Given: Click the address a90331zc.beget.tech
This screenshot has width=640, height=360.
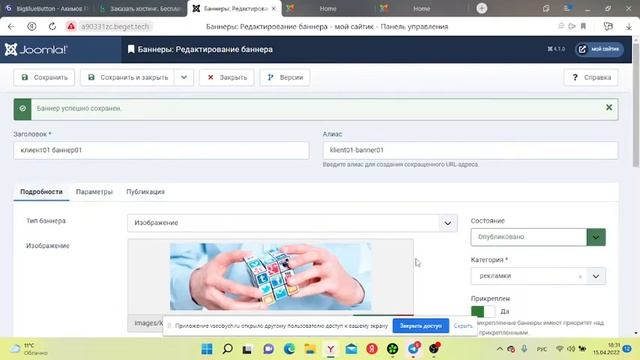Looking at the screenshot, I should tap(115, 27).
